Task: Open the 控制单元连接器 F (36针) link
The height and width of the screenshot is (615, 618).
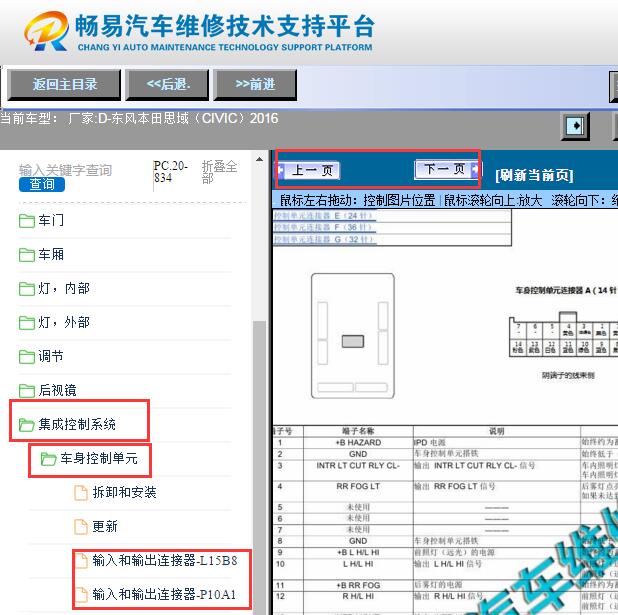Action: (x=324, y=227)
